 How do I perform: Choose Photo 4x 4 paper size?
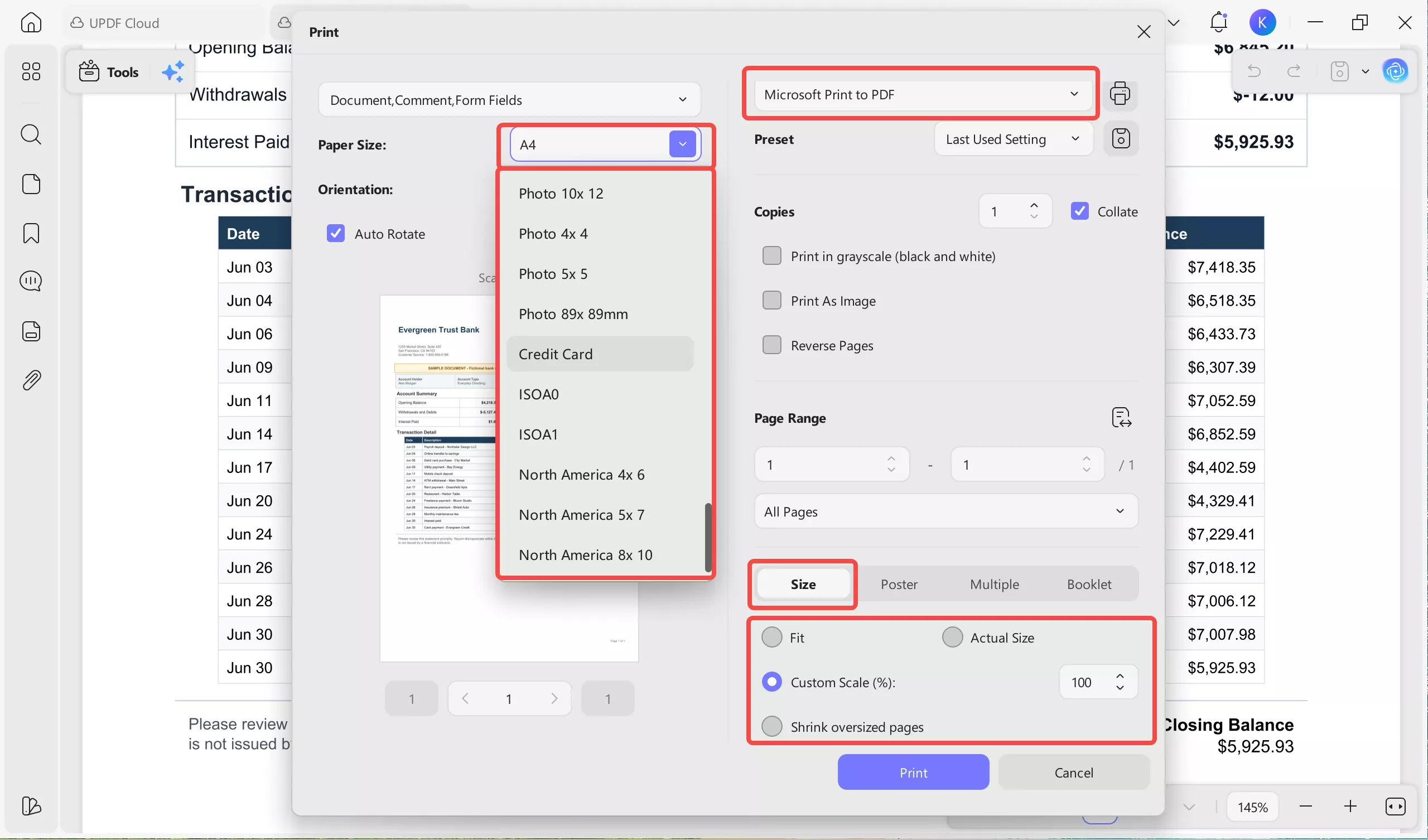tap(600, 234)
